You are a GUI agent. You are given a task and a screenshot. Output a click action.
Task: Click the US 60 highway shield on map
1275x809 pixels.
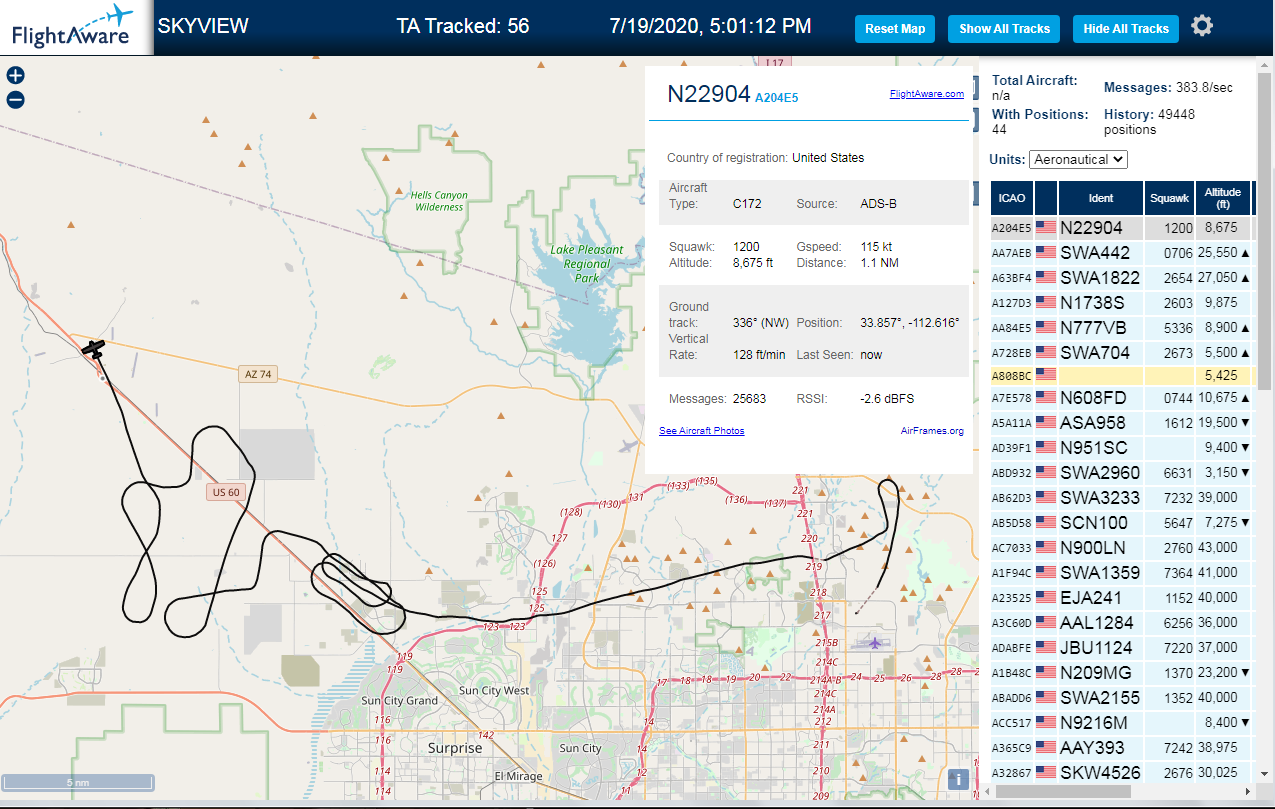226,492
